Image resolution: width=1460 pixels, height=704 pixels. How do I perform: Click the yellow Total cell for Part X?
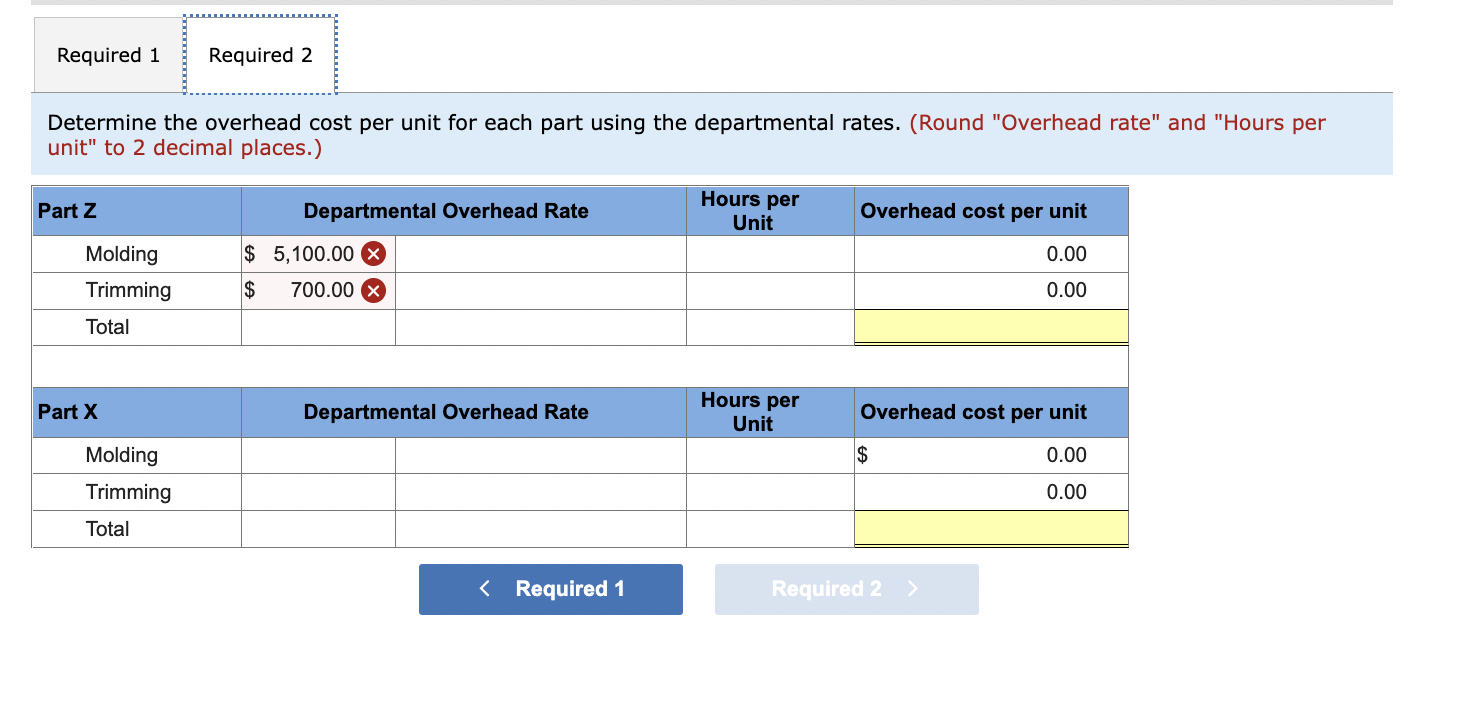coord(990,528)
